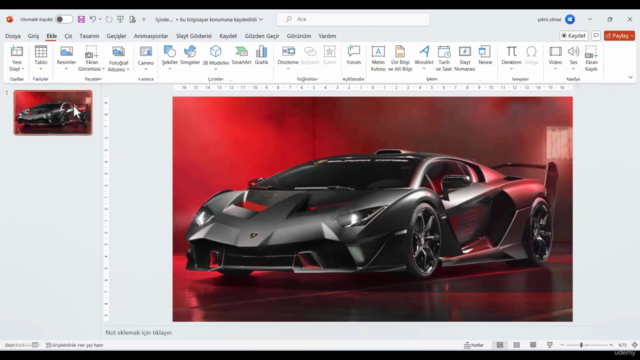The width and height of the screenshot is (640, 360).
Task: Start presentation from beginning icon in title bar
Action: [120, 19]
